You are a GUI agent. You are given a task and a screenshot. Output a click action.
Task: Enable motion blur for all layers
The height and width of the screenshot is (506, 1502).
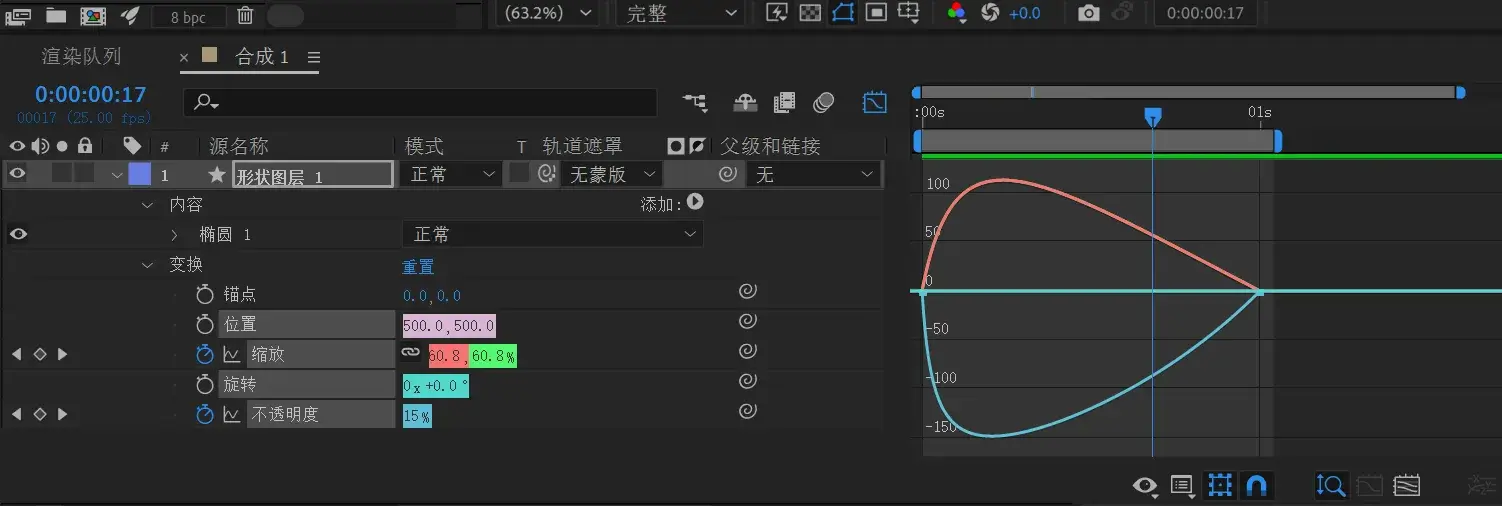[824, 102]
